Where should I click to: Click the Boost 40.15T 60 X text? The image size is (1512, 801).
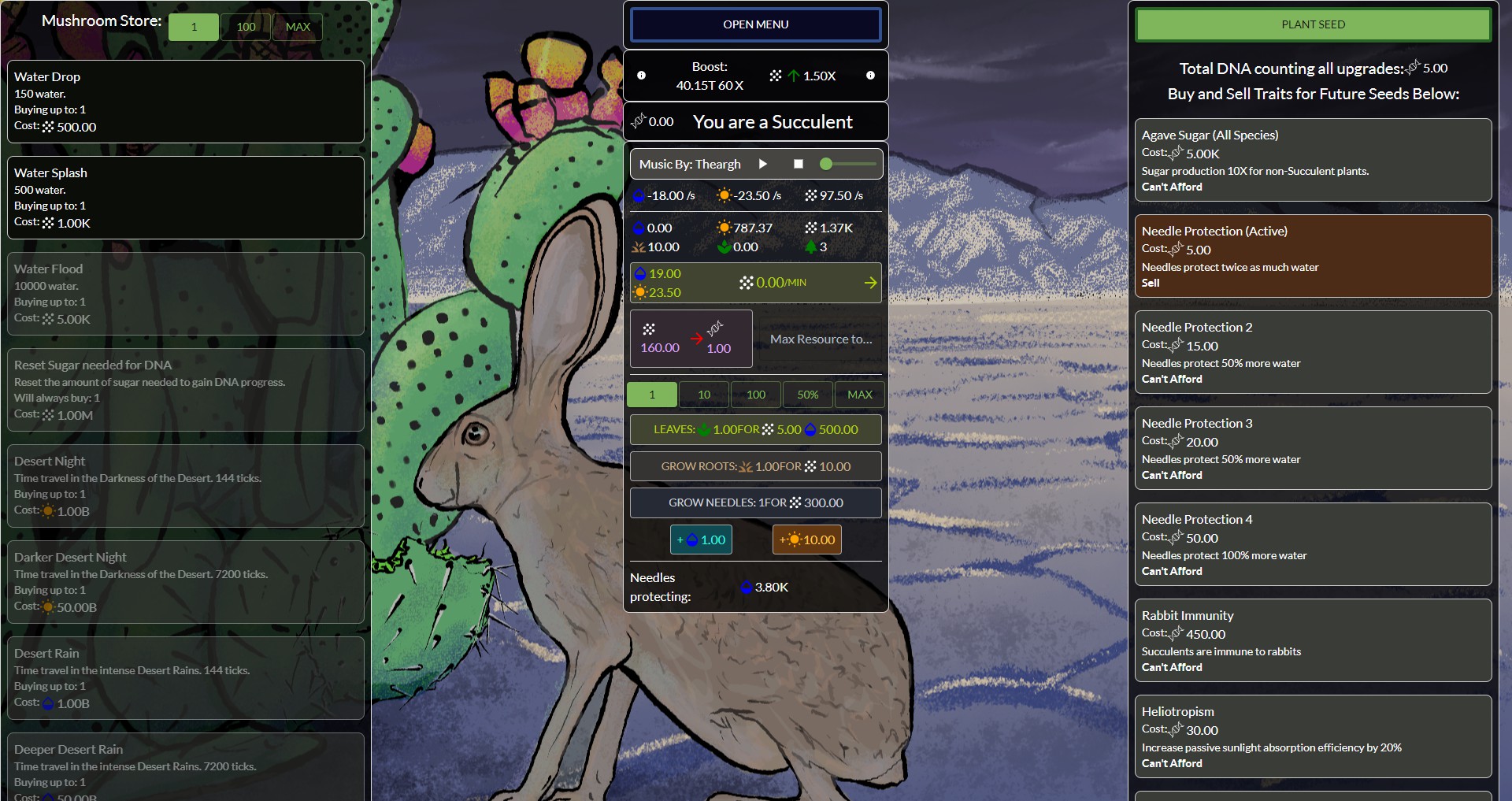(x=710, y=76)
